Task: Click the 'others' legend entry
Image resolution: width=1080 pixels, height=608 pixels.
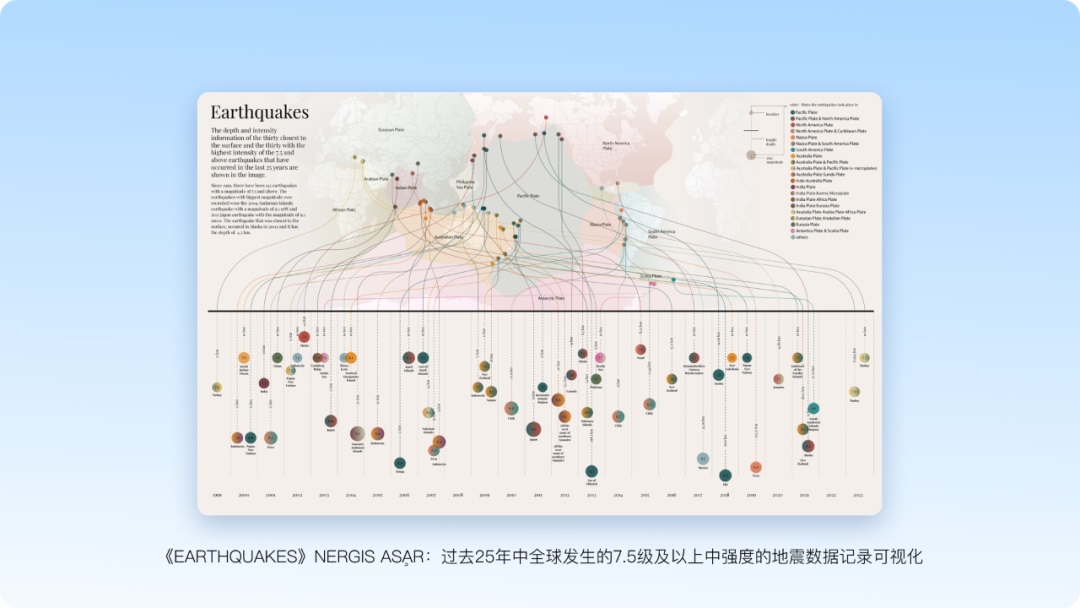Action: [x=799, y=237]
